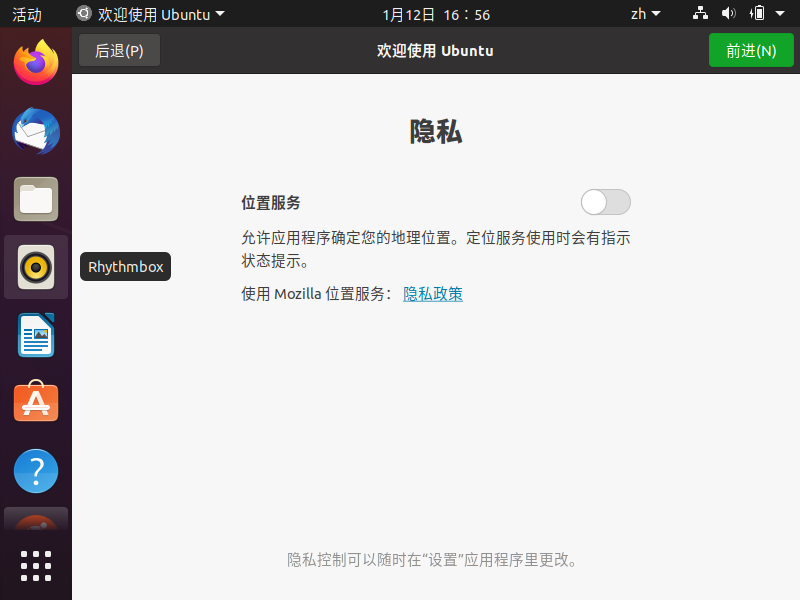Launch Thunderbird mail client
The width and height of the screenshot is (800, 600).
click(x=36, y=131)
